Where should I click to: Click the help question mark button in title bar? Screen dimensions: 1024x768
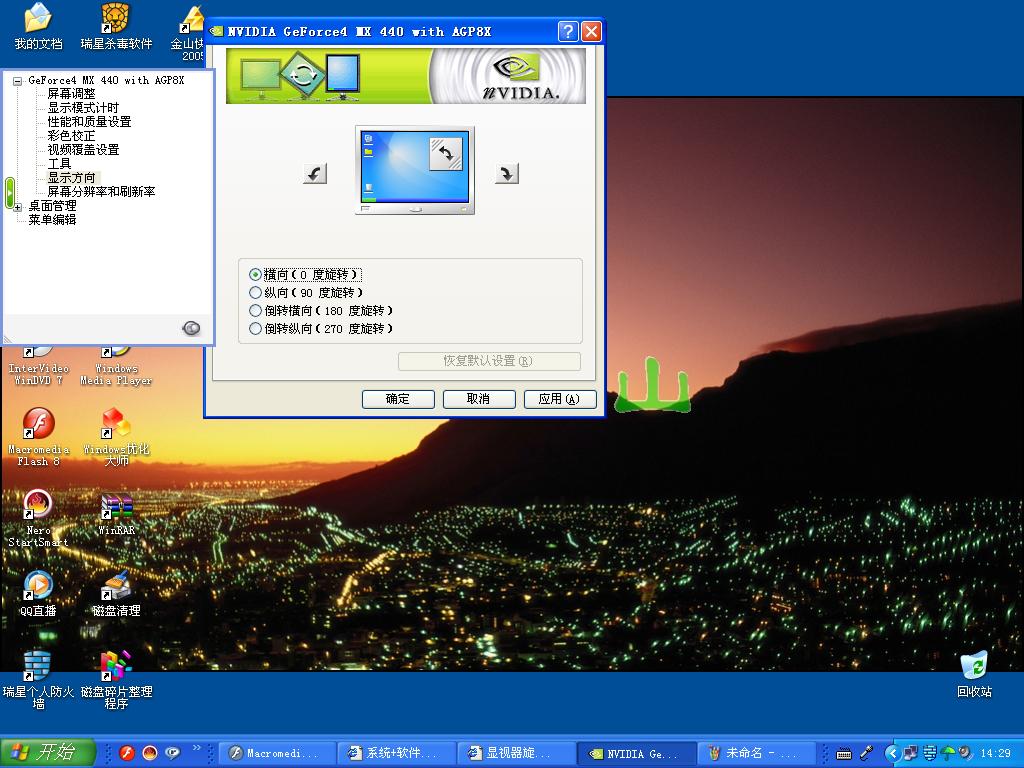(568, 31)
